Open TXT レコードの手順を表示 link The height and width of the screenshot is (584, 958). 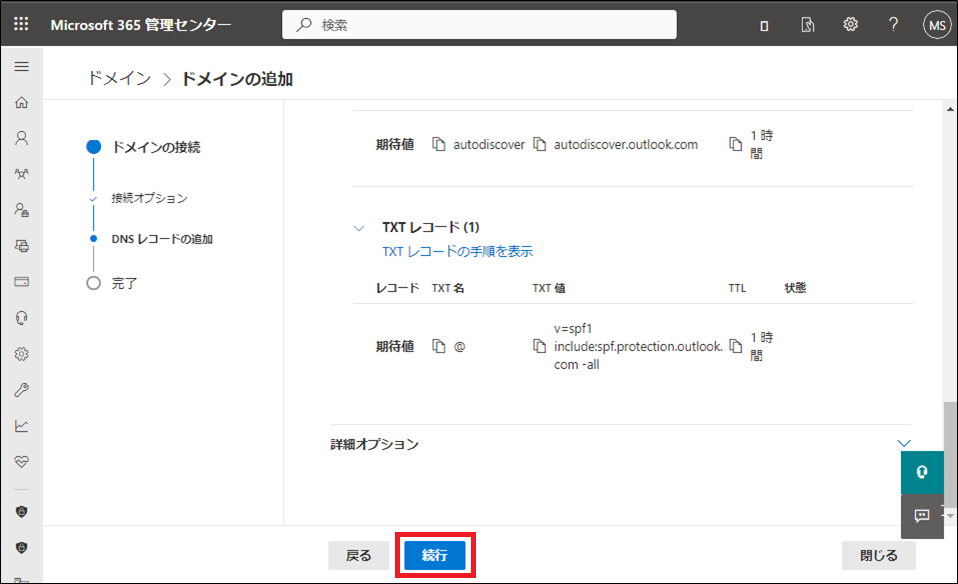click(x=458, y=251)
